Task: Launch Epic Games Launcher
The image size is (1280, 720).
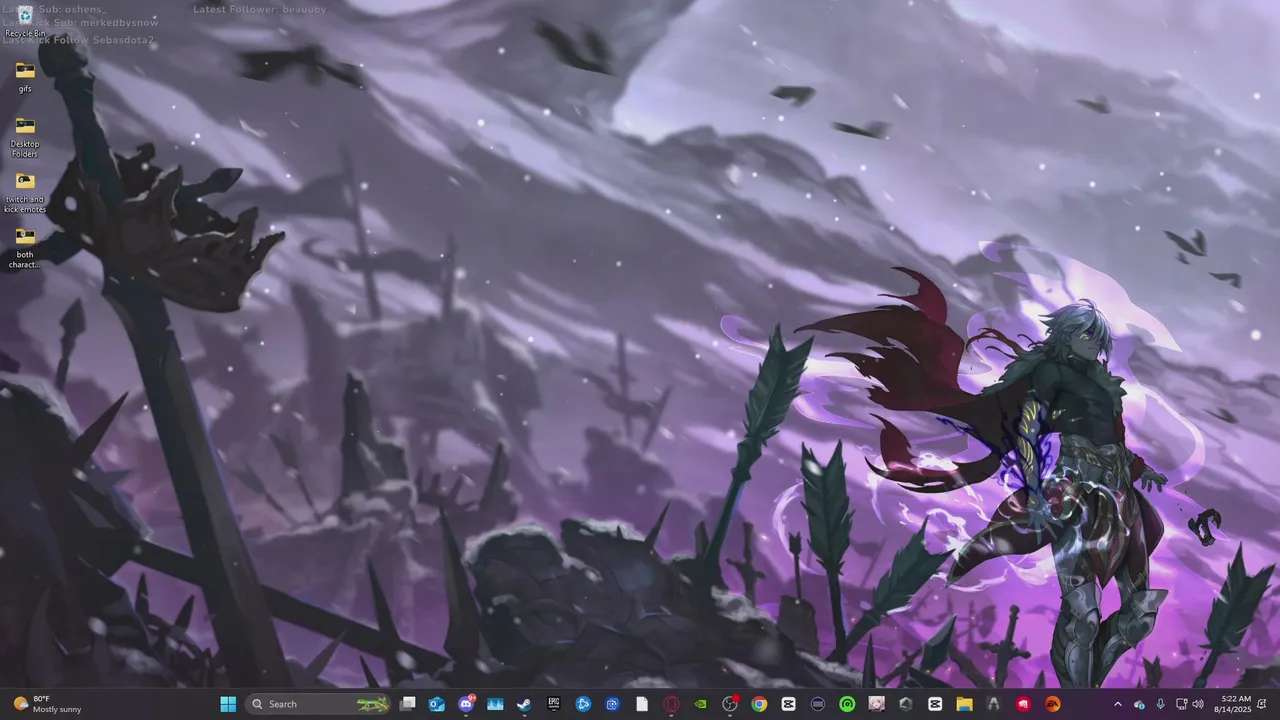Action: (x=554, y=704)
